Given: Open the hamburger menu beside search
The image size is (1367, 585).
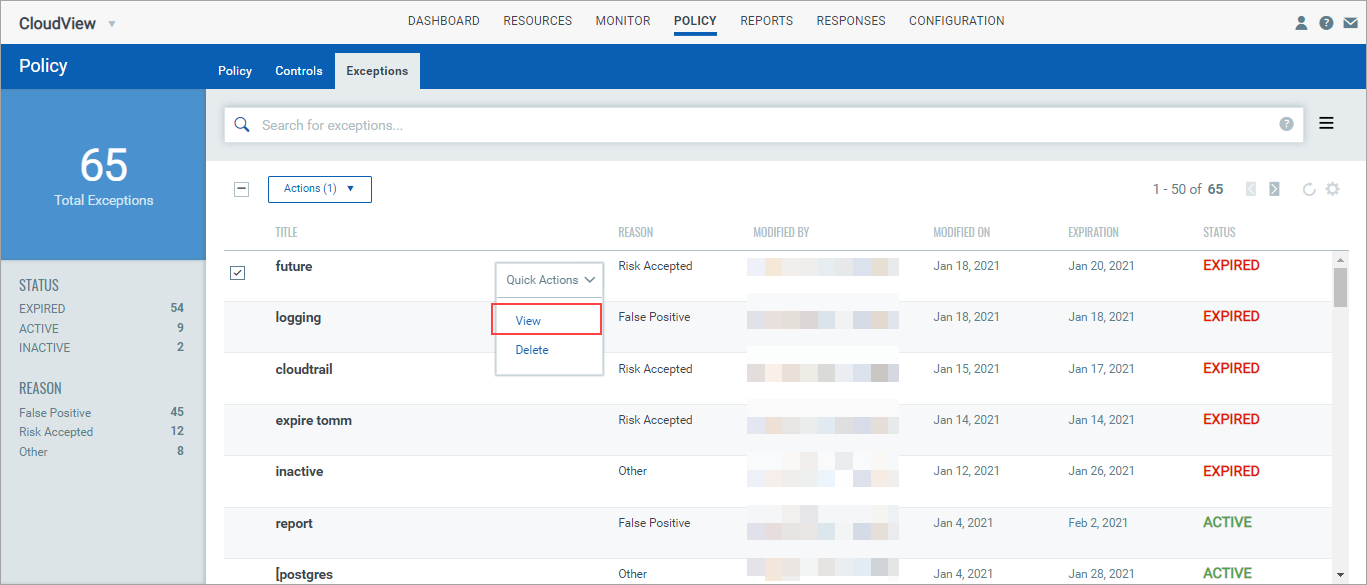Looking at the screenshot, I should click(1326, 124).
